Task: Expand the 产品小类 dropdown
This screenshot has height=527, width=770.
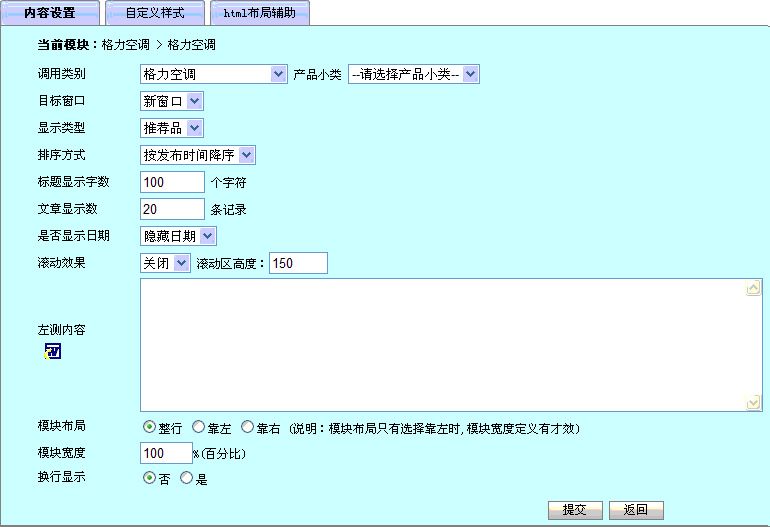Action: point(414,74)
